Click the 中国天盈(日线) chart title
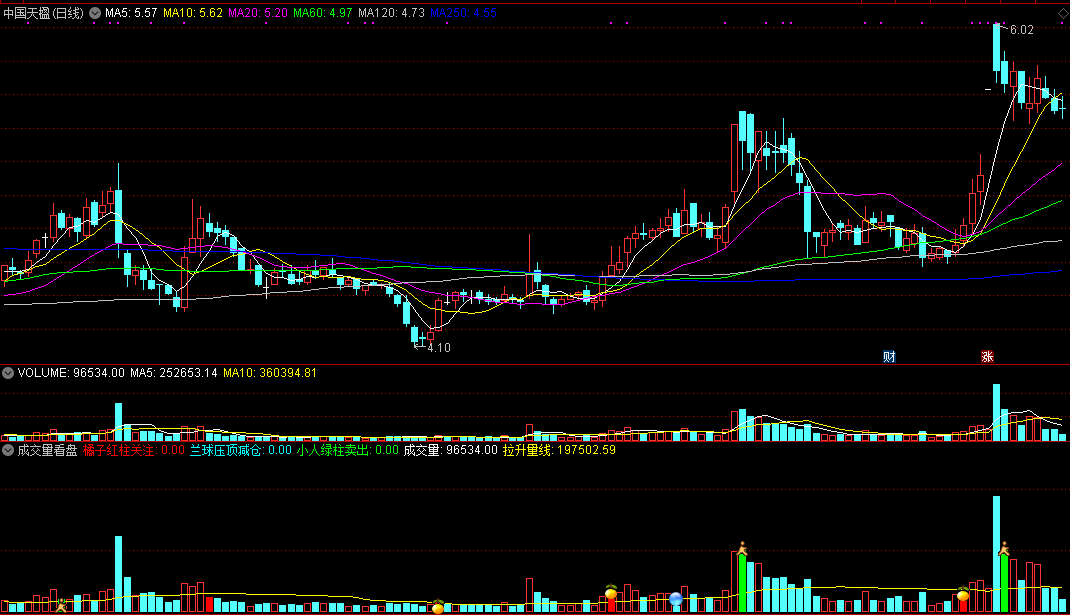The width and height of the screenshot is (1070, 615). coord(44,13)
